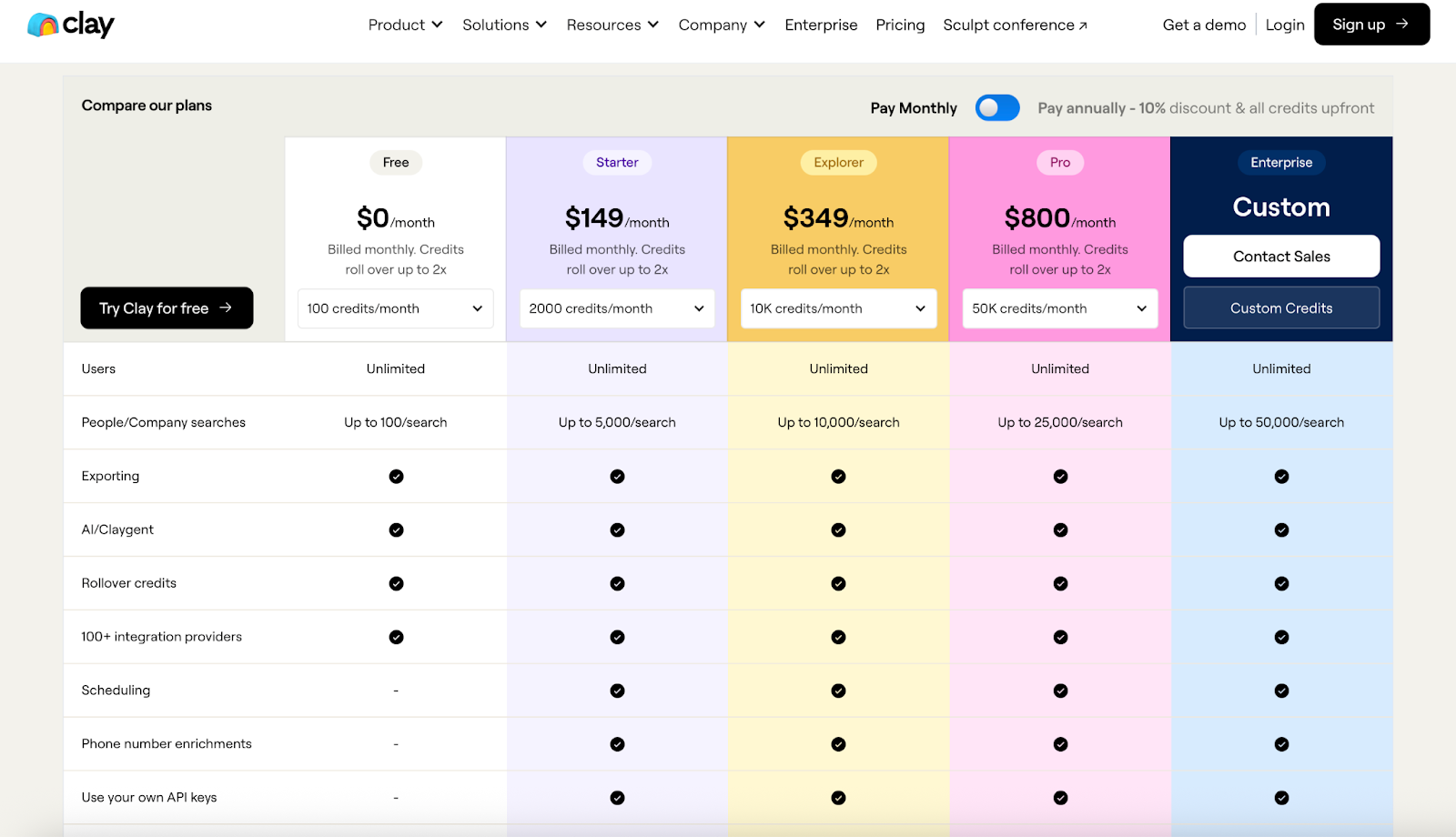
Task: Select the Enterprise plan badge
Action: coord(1281,162)
